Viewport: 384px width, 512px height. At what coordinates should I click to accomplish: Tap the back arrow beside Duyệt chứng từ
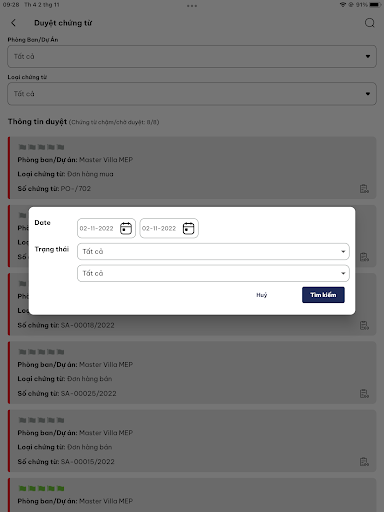[13, 23]
